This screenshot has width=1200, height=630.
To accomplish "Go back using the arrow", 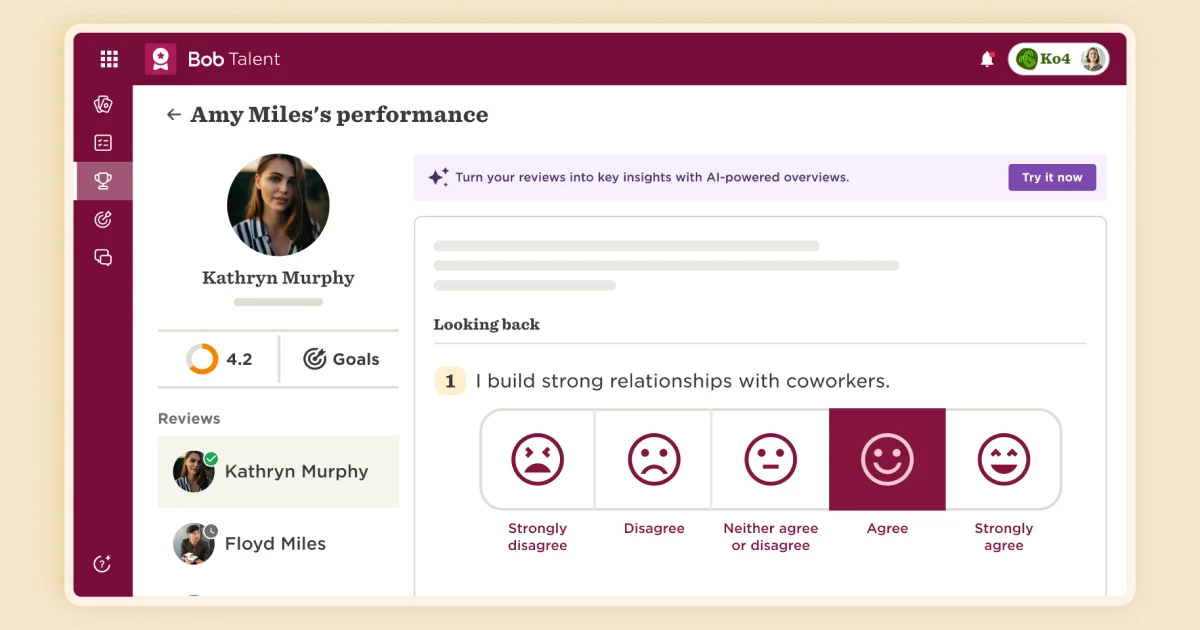I will (172, 114).
